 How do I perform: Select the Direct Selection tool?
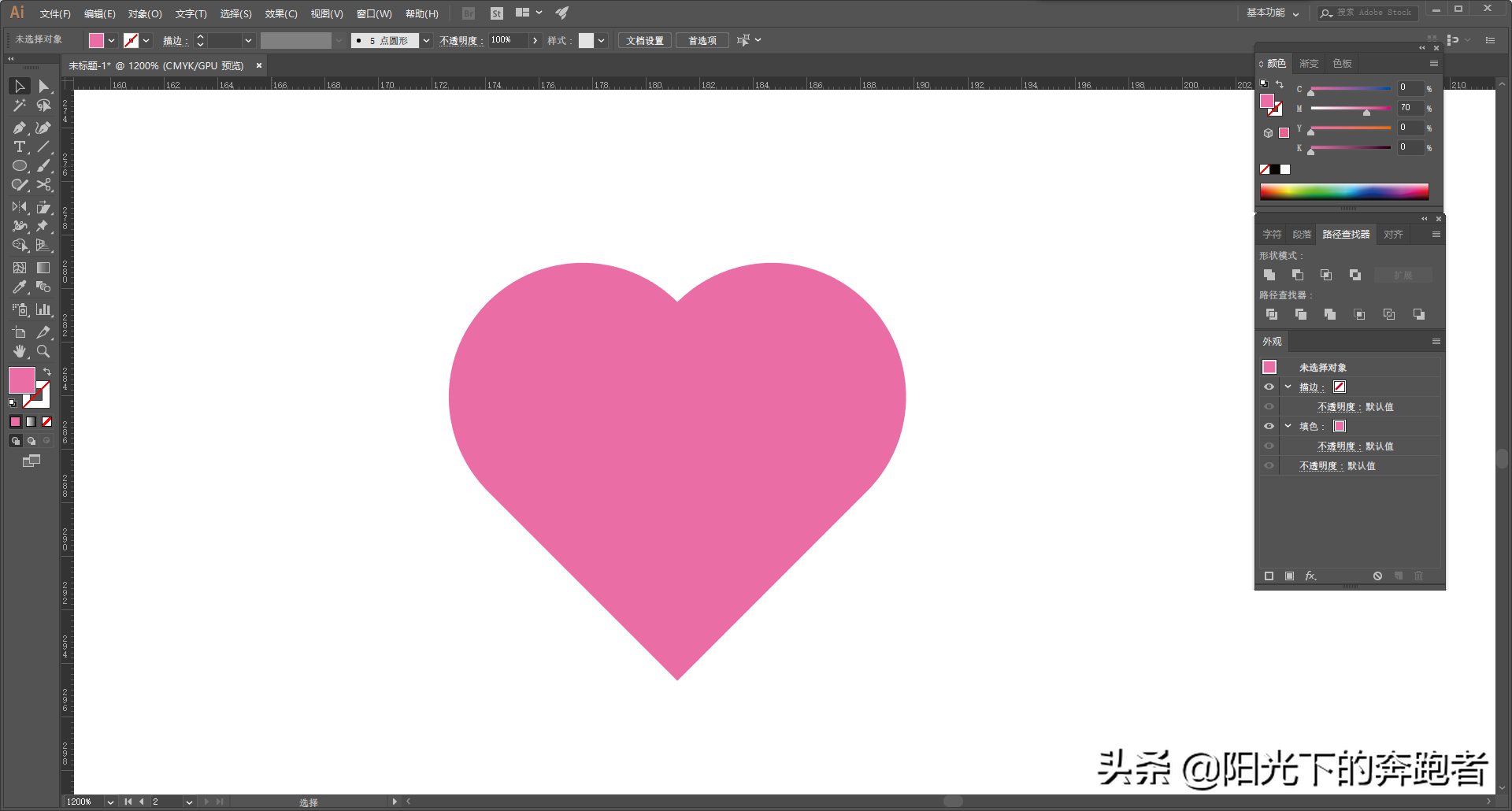[44, 87]
